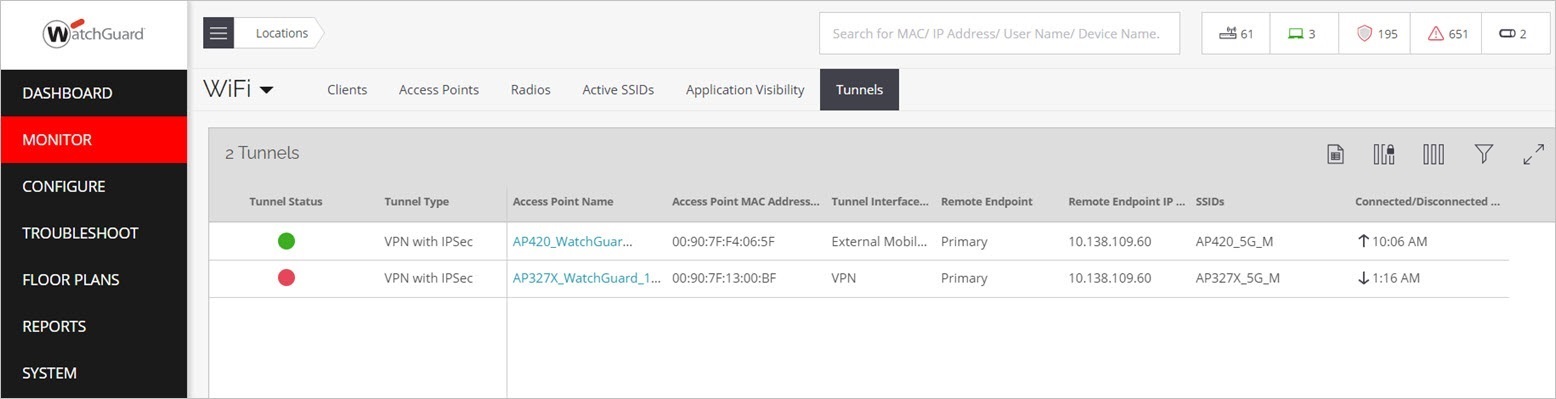Click VPN with IPSec in AP327X row
Image resolution: width=1556 pixels, height=399 pixels.
(x=429, y=278)
